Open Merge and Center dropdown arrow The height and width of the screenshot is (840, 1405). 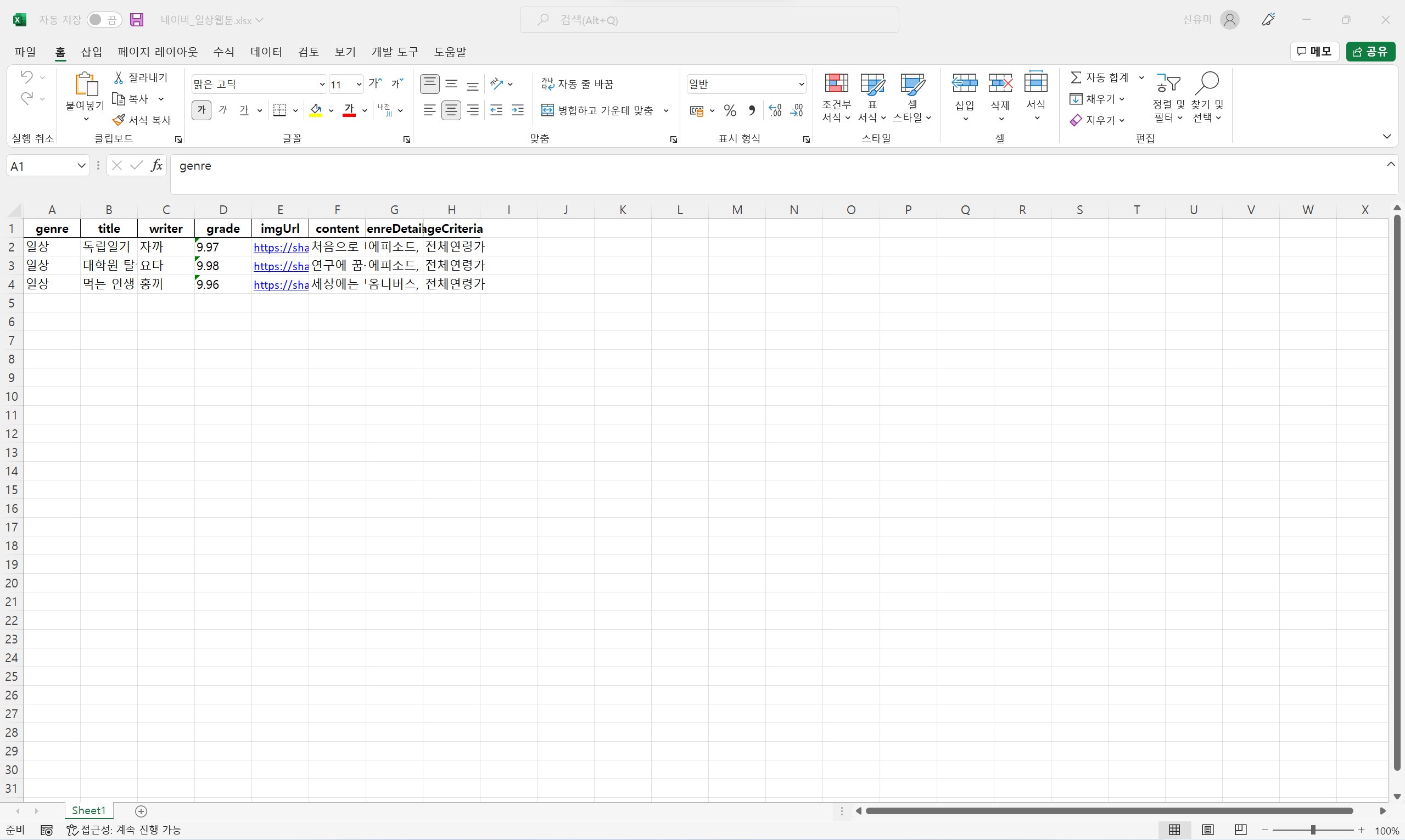(x=667, y=110)
